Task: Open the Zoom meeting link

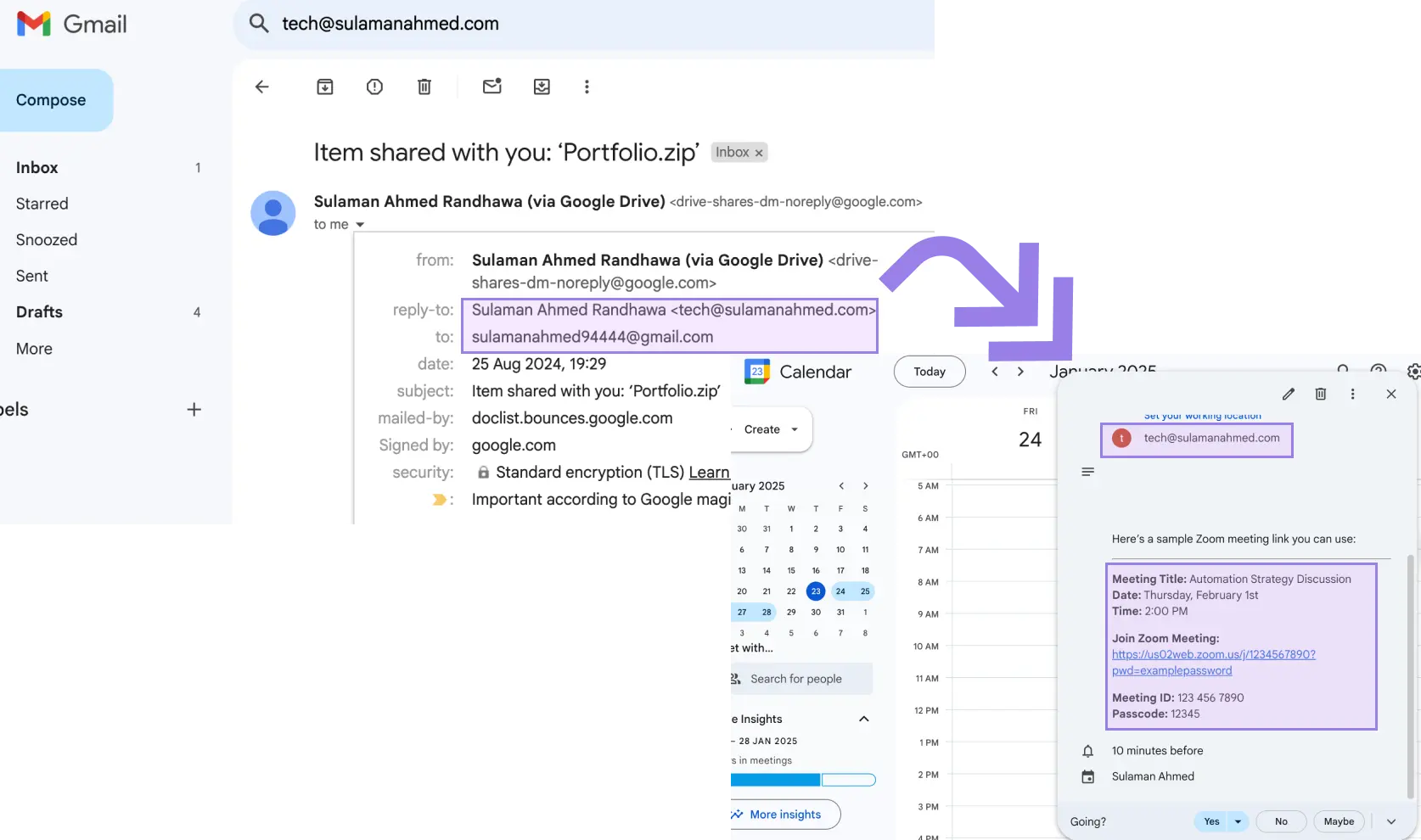Action: (1214, 663)
